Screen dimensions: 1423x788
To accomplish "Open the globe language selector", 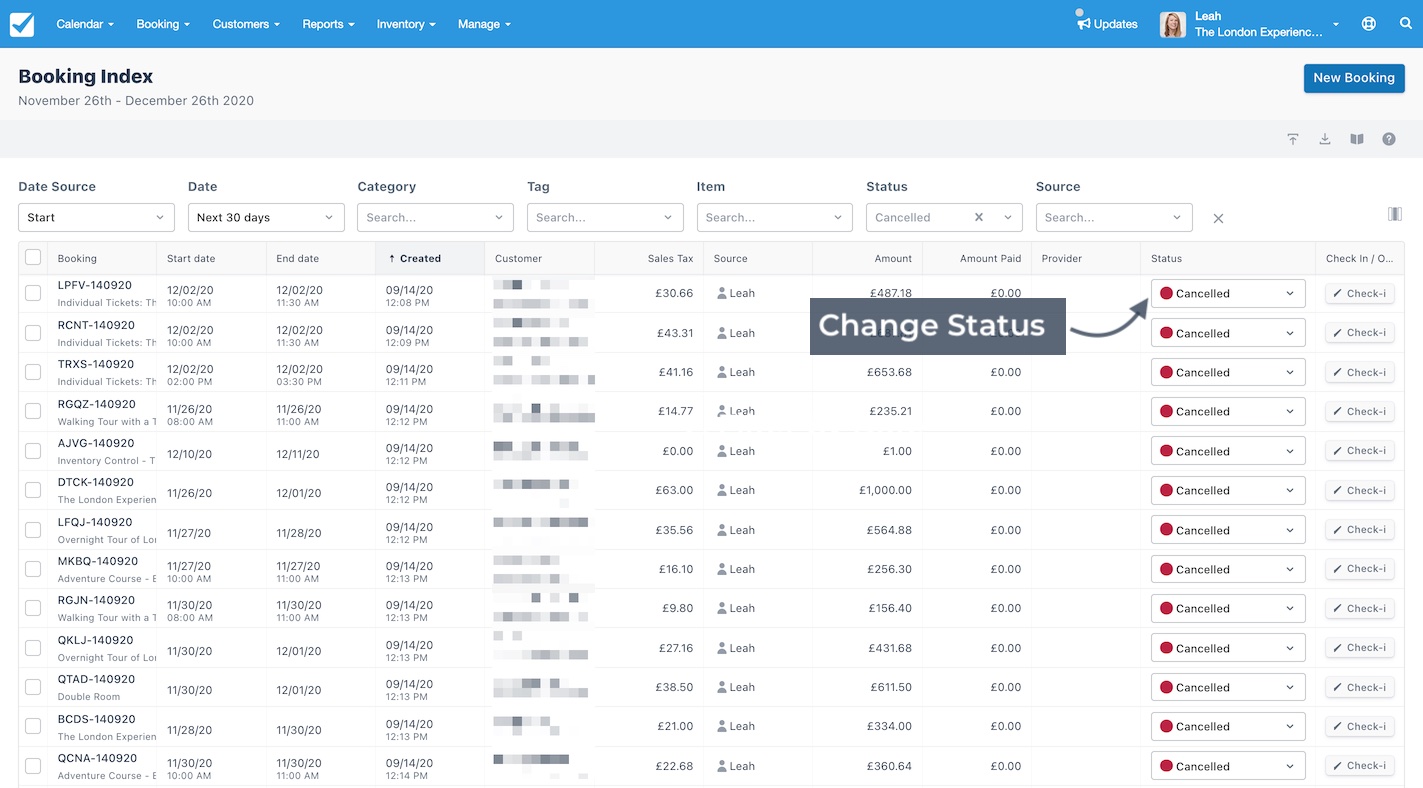I will coord(1369,24).
